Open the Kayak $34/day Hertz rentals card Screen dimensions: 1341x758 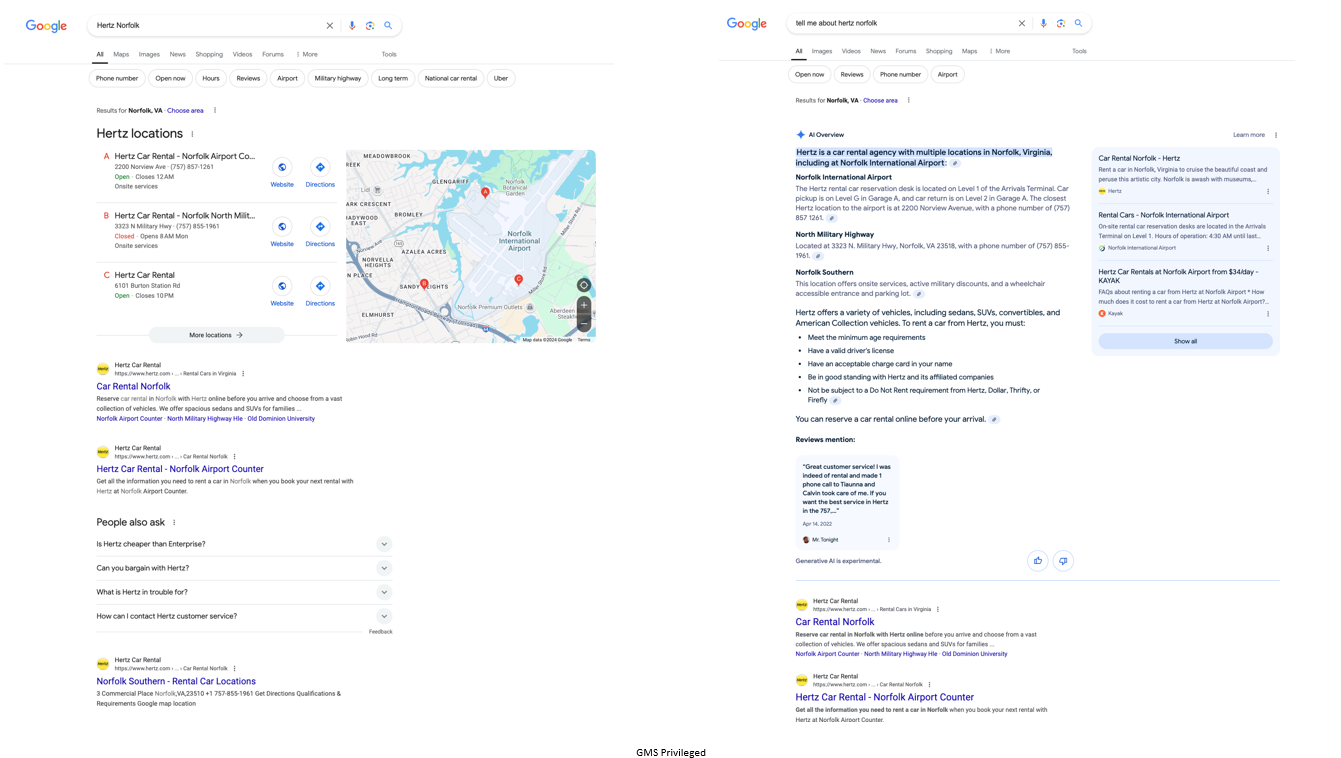pos(1178,276)
